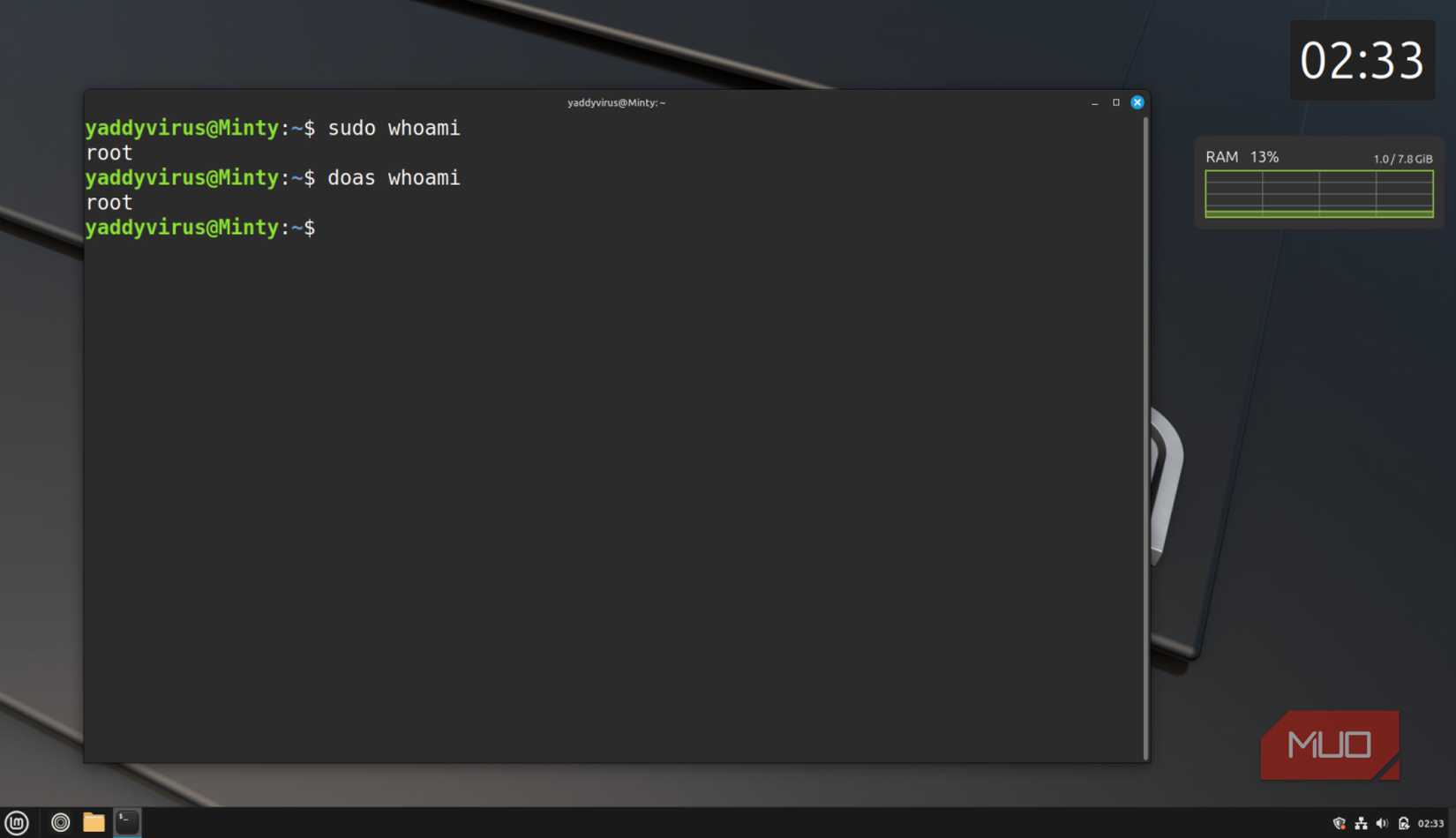Viewport: 1456px width, 838px height.
Task: Open the Linux Mint start menu
Action: pyautogui.click(x=17, y=822)
